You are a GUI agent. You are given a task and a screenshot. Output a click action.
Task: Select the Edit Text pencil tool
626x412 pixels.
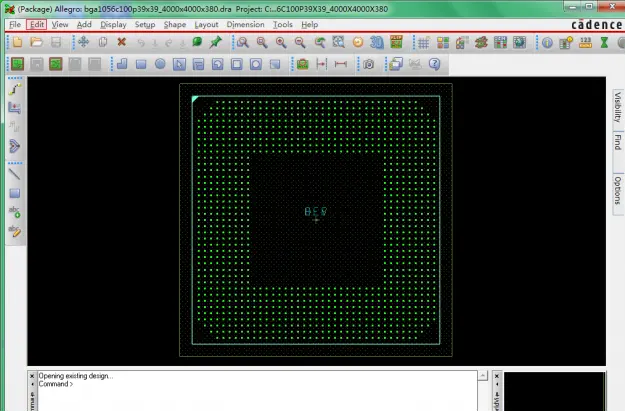15,231
